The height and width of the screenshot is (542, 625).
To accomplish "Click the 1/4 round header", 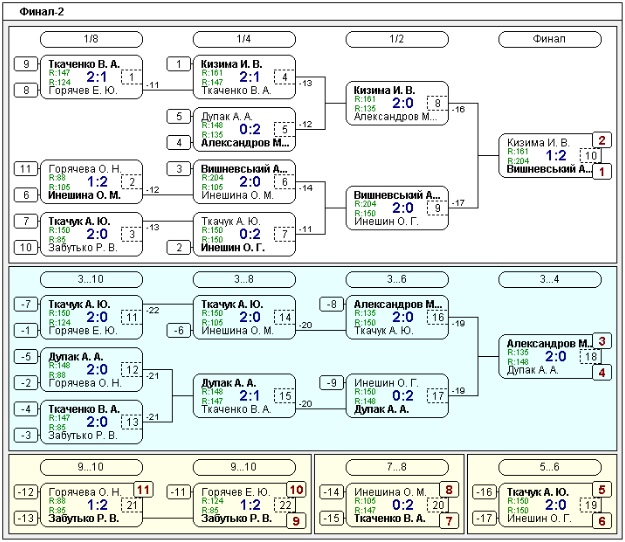I will click(x=244, y=39).
